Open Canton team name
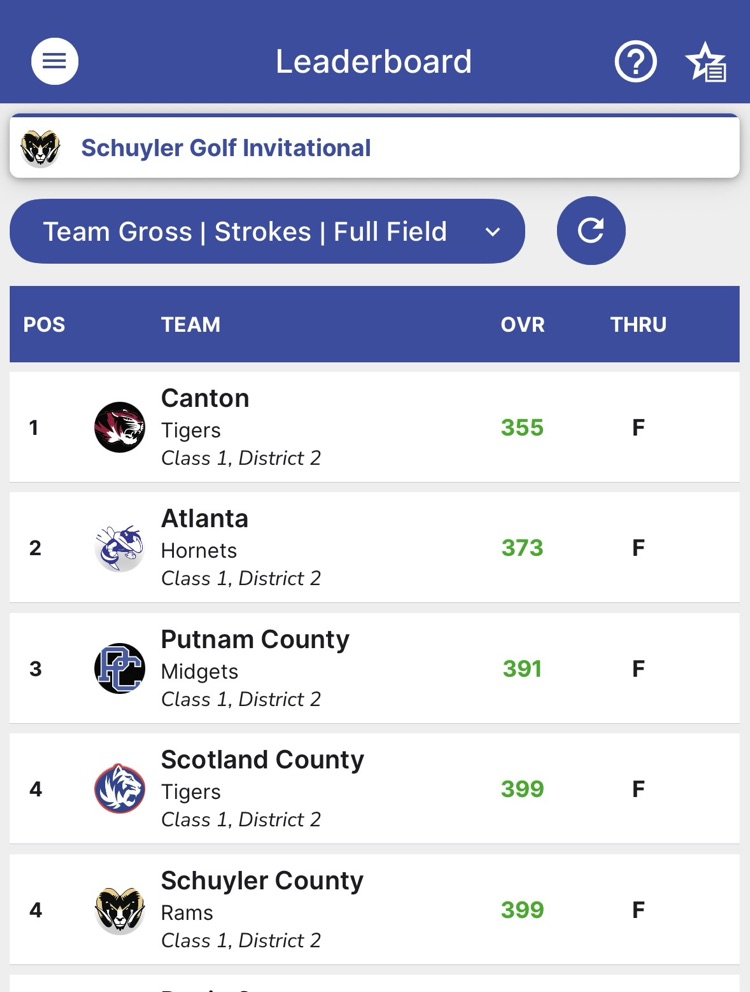Viewport: 750px width, 992px height. (205, 398)
